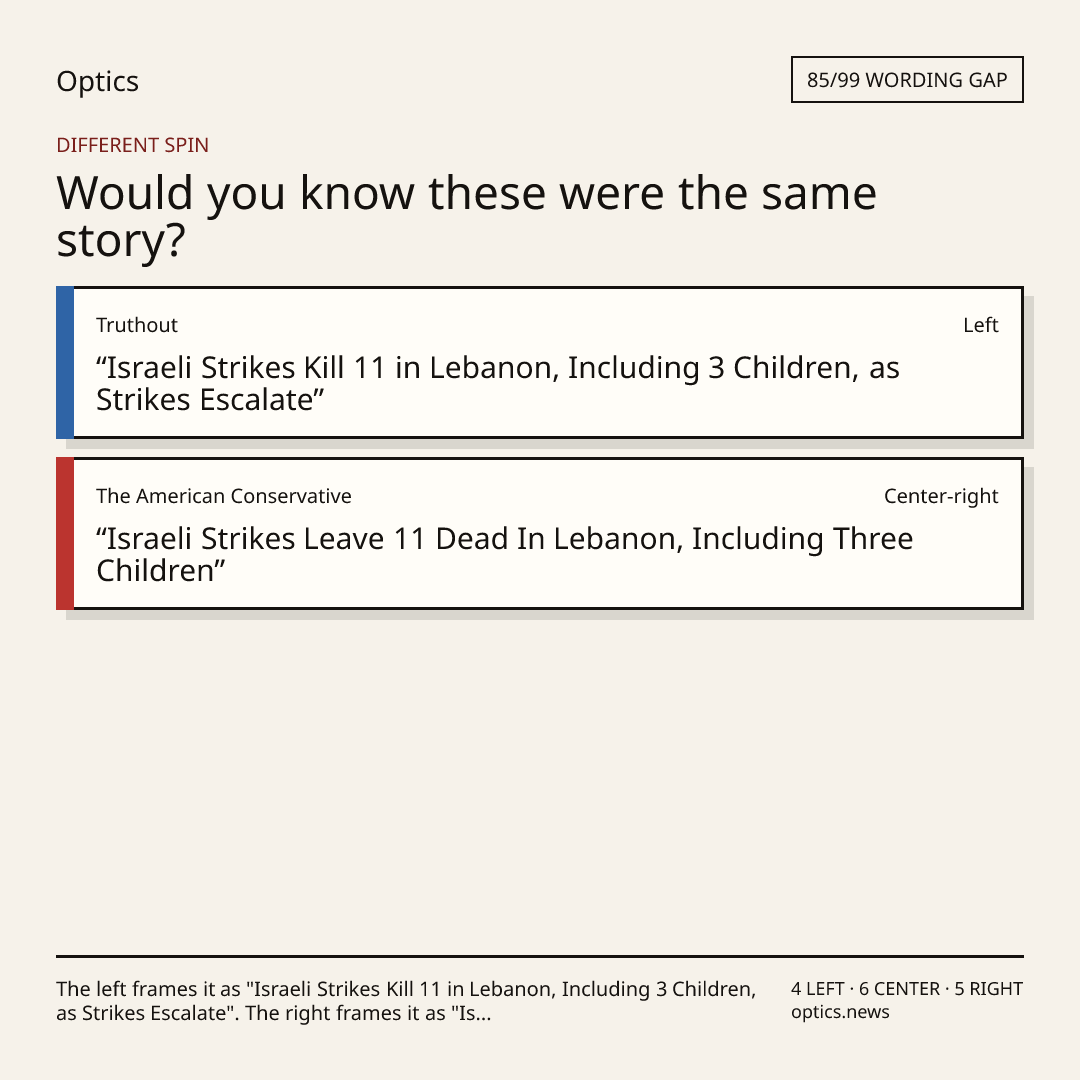
Task: Click the Left bias label
Action: pyautogui.click(x=981, y=325)
